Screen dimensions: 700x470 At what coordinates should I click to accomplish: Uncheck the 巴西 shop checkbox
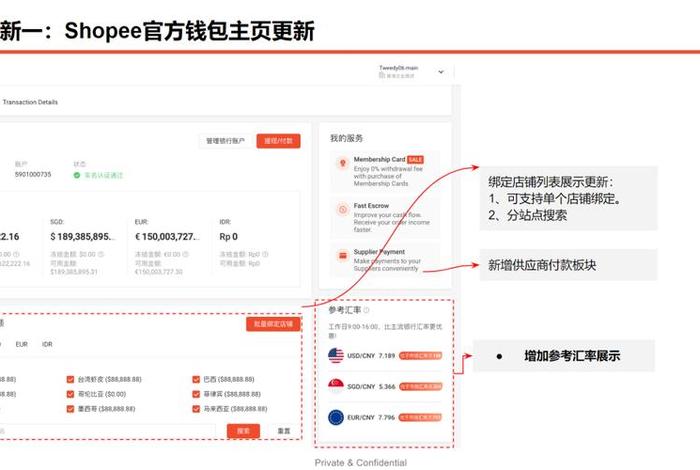point(196,379)
